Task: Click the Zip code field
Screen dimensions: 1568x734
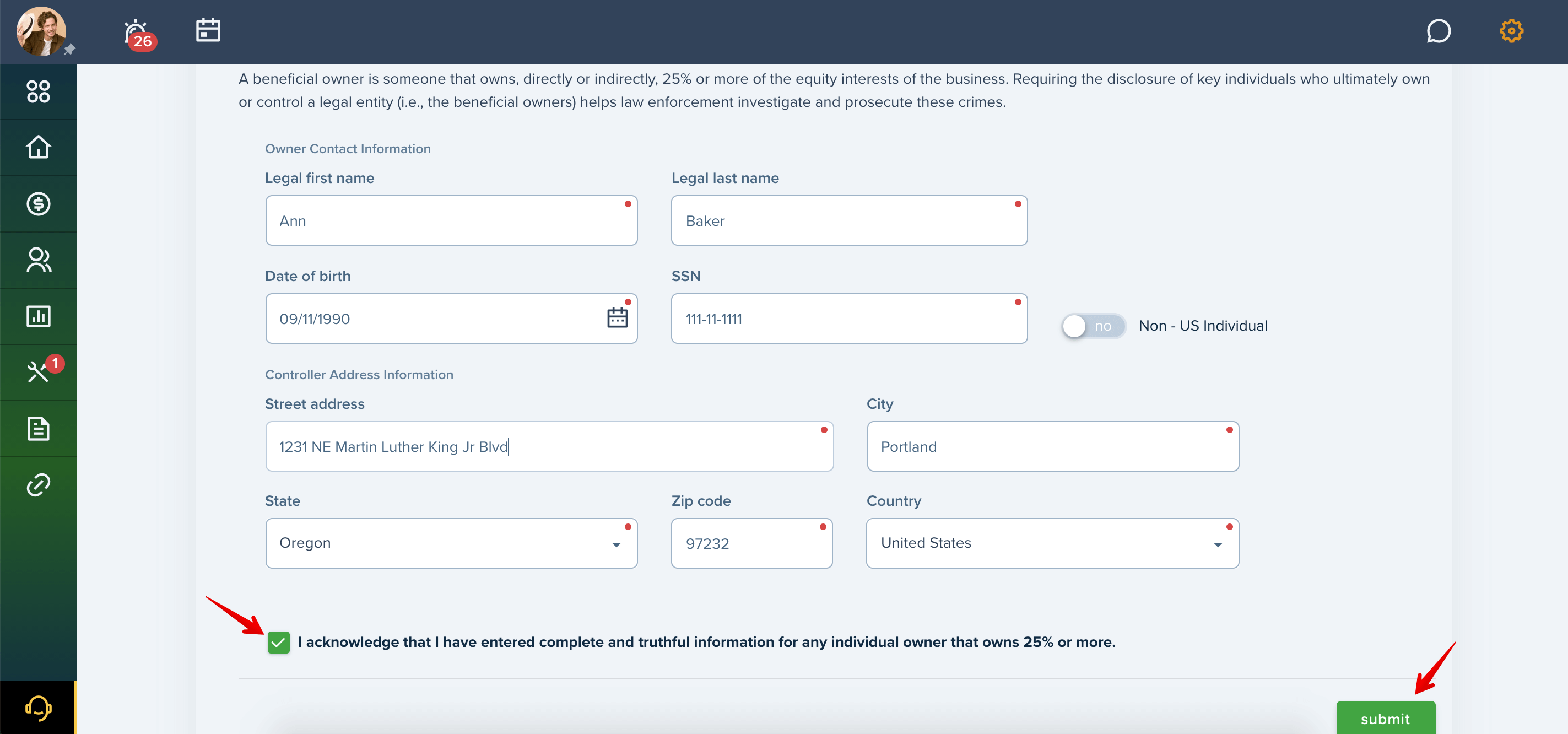Action: click(x=751, y=543)
